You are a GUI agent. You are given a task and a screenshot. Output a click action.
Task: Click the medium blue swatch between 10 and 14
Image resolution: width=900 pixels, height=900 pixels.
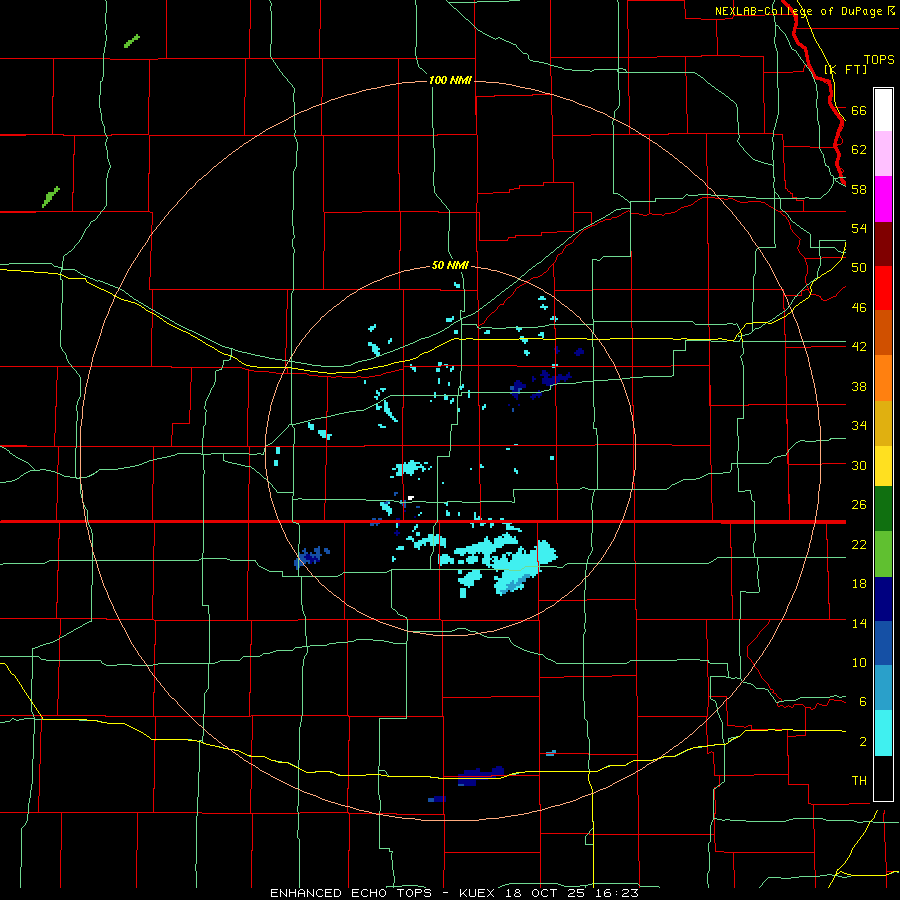click(883, 643)
